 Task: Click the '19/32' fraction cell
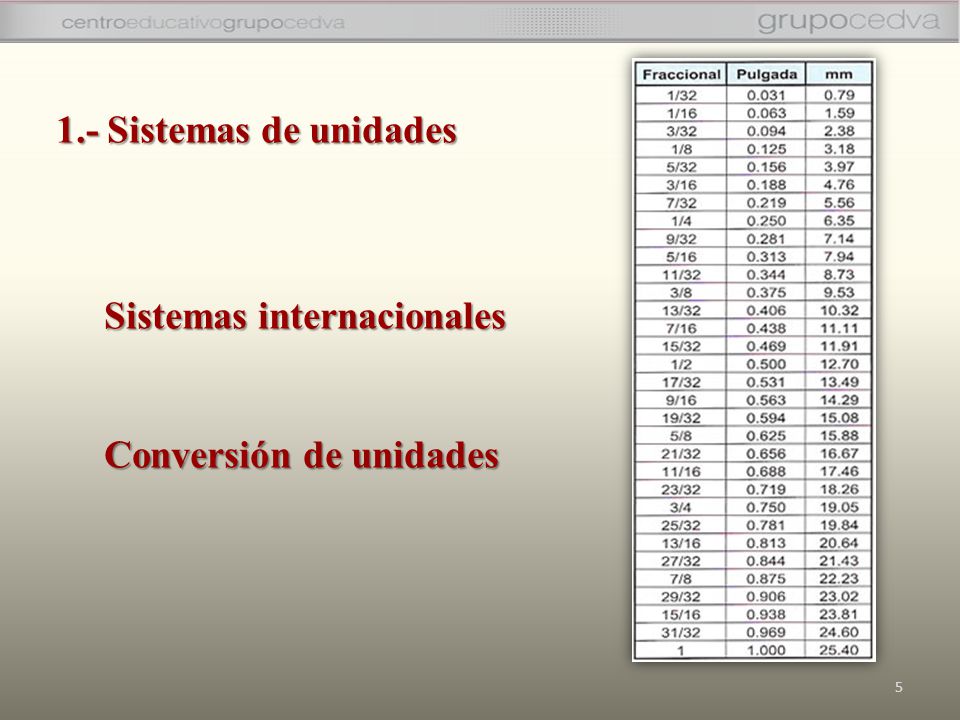click(x=681, y=419)
